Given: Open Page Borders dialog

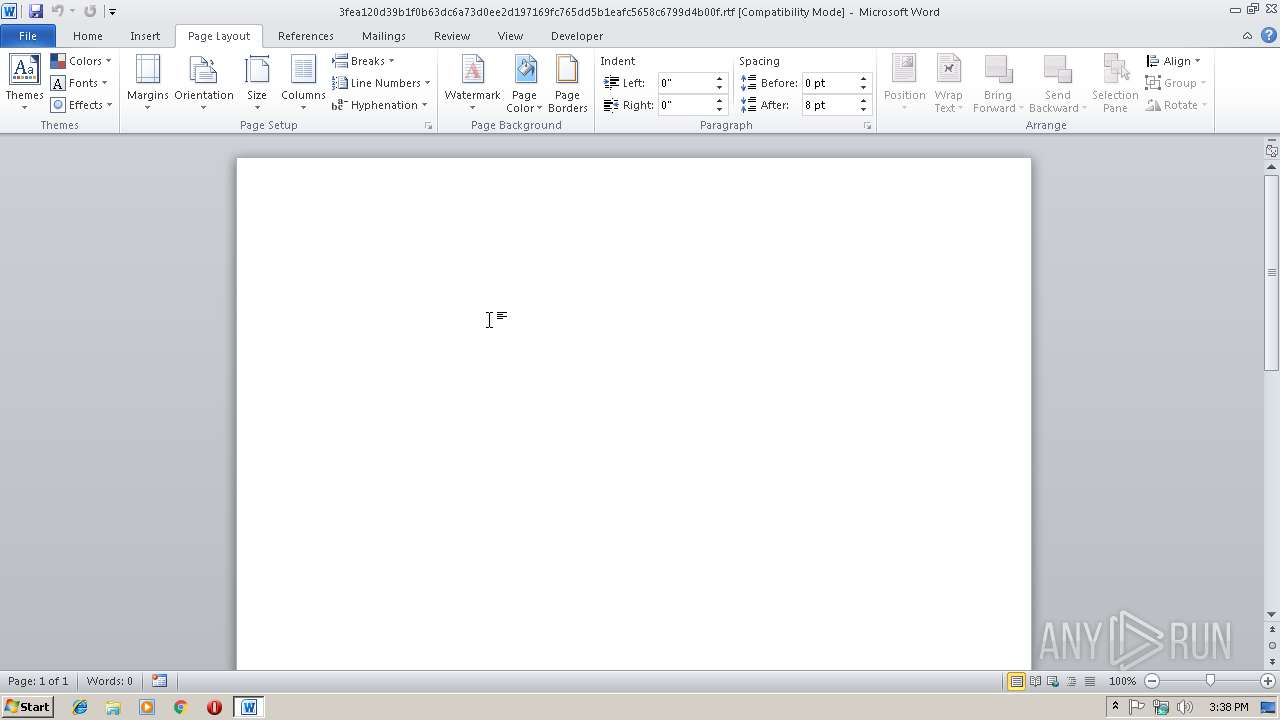Looking at the screenshot, I should [567, 83].
